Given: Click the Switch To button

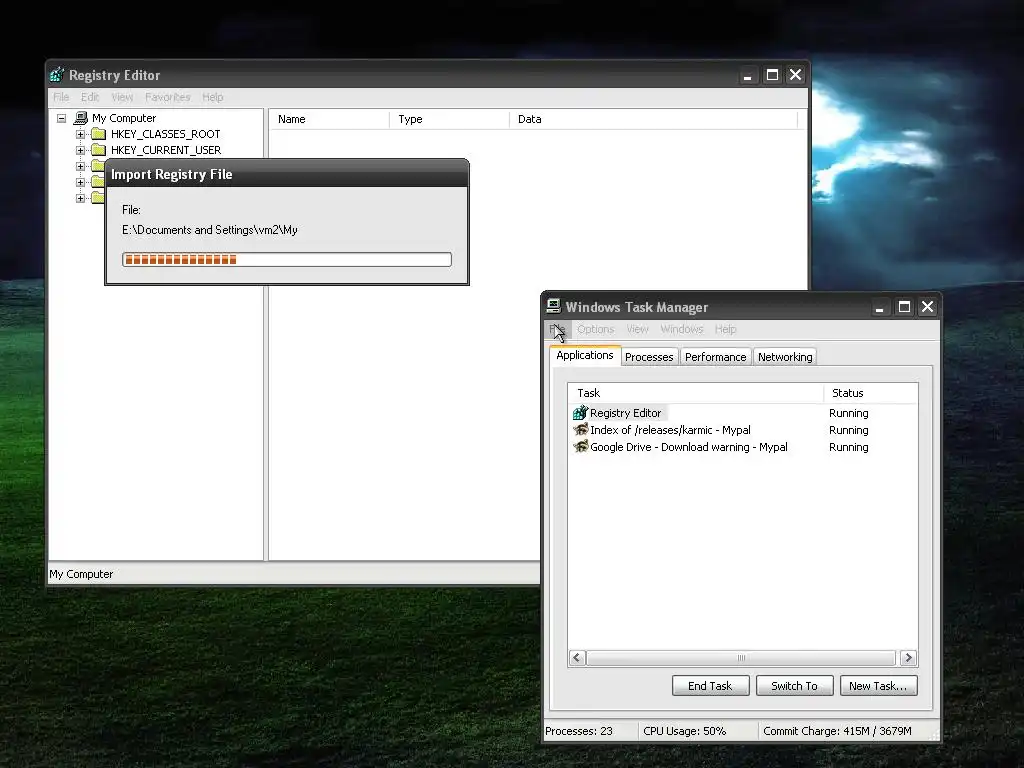Looking at the screenshot, I should [x=794, y=686].
